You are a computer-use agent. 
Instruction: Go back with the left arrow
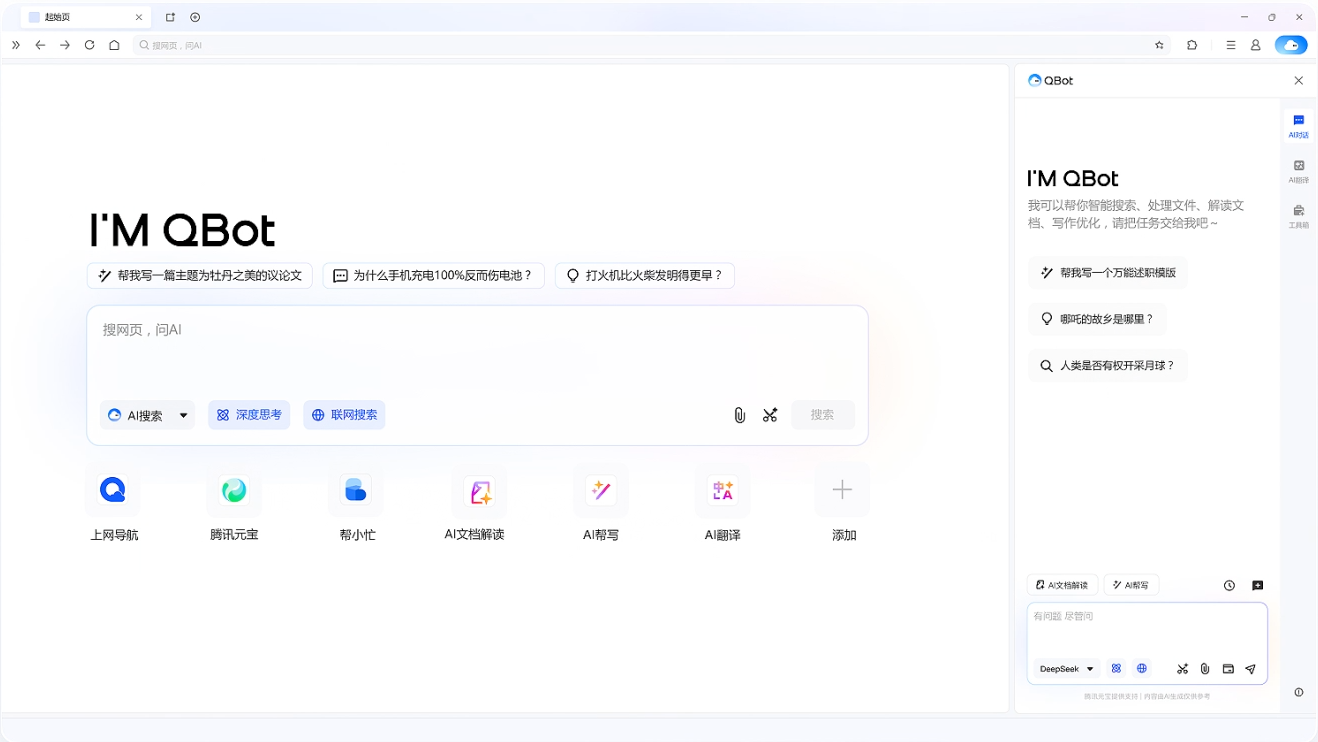(40, 45)
